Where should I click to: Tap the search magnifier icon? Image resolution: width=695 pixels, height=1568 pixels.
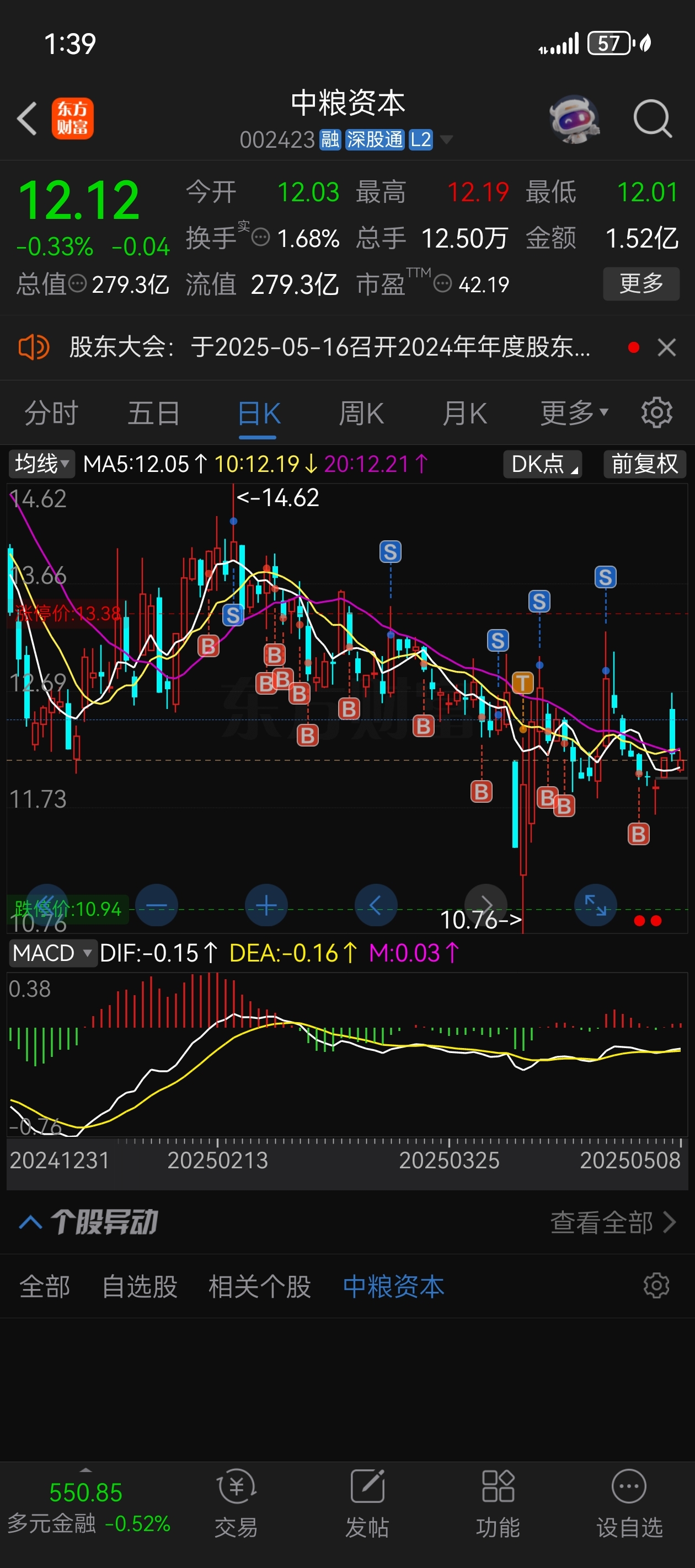point(653,118)
